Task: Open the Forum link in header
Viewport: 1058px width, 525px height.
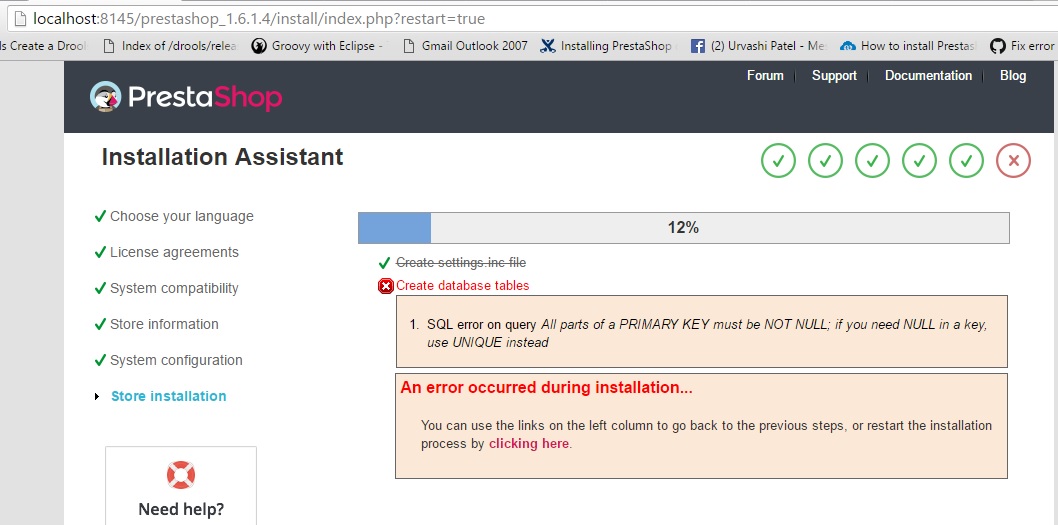Action: [x=765, y=76]
